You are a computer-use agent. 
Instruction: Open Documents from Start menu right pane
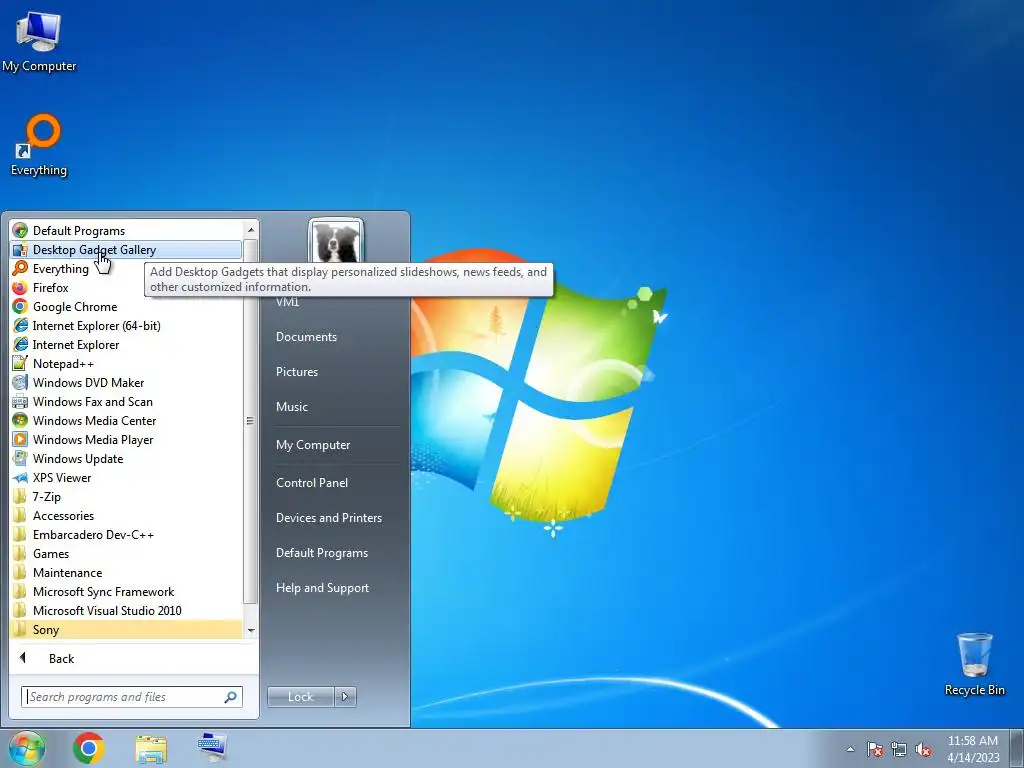(306, 337)
